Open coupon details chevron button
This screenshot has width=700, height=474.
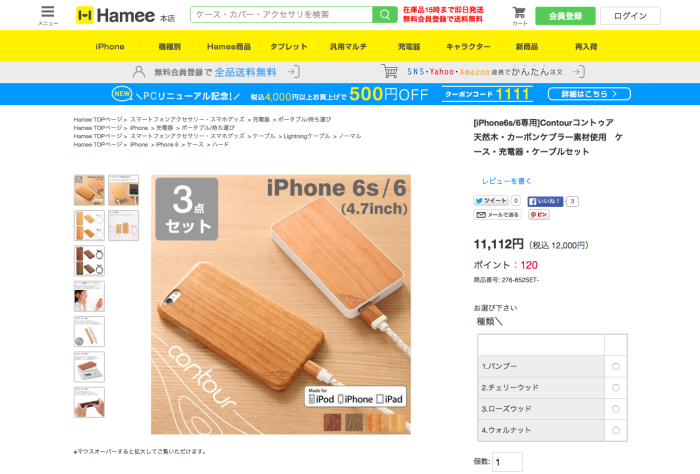589,94
